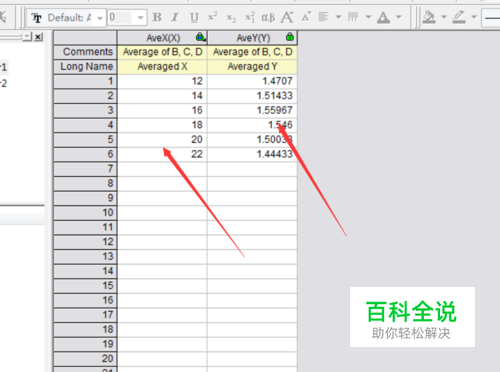Select cell with value 1.55967
This screenshot has width=500, height=372.
tap(252, 110)
